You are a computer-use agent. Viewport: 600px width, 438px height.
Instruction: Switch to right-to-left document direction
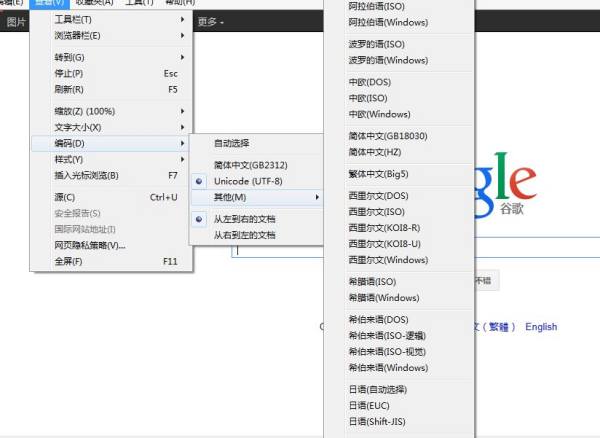tap(244, 235)
